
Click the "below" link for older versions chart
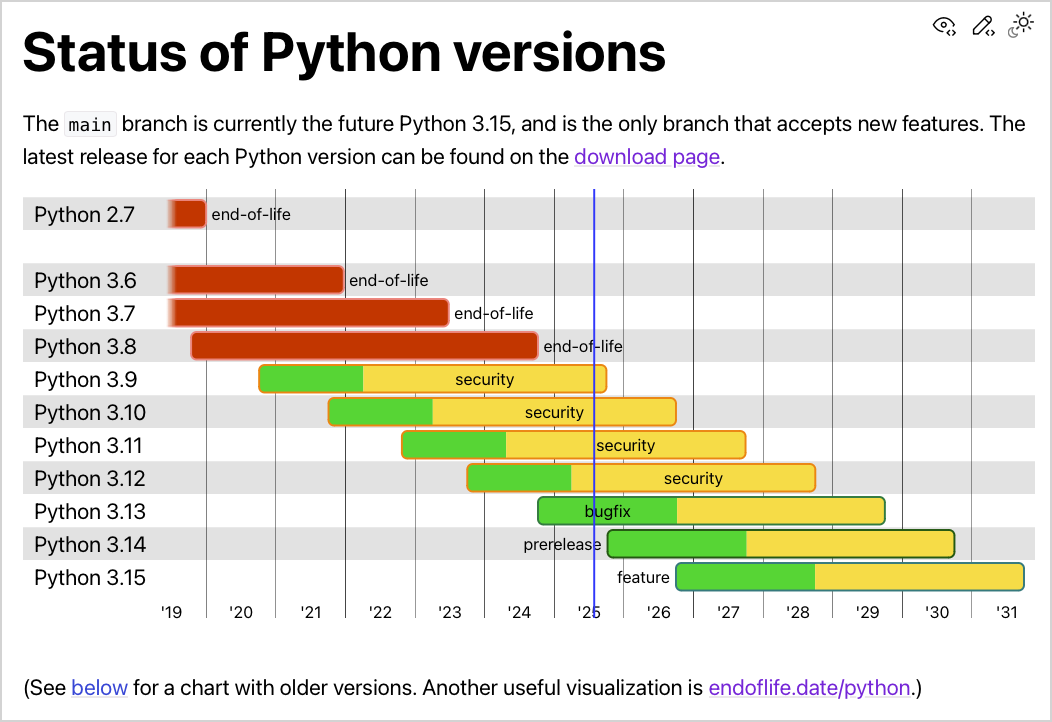point(99,688)
